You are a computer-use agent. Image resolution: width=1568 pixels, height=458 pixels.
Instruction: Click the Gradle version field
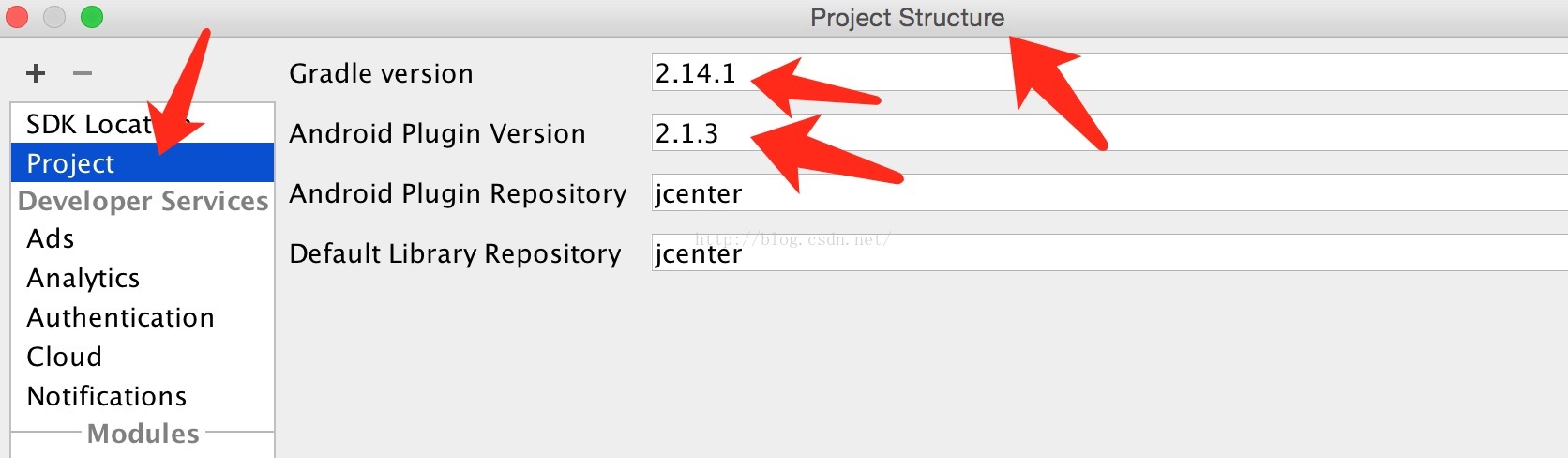pyautogui.click(x=1109, y=72)
